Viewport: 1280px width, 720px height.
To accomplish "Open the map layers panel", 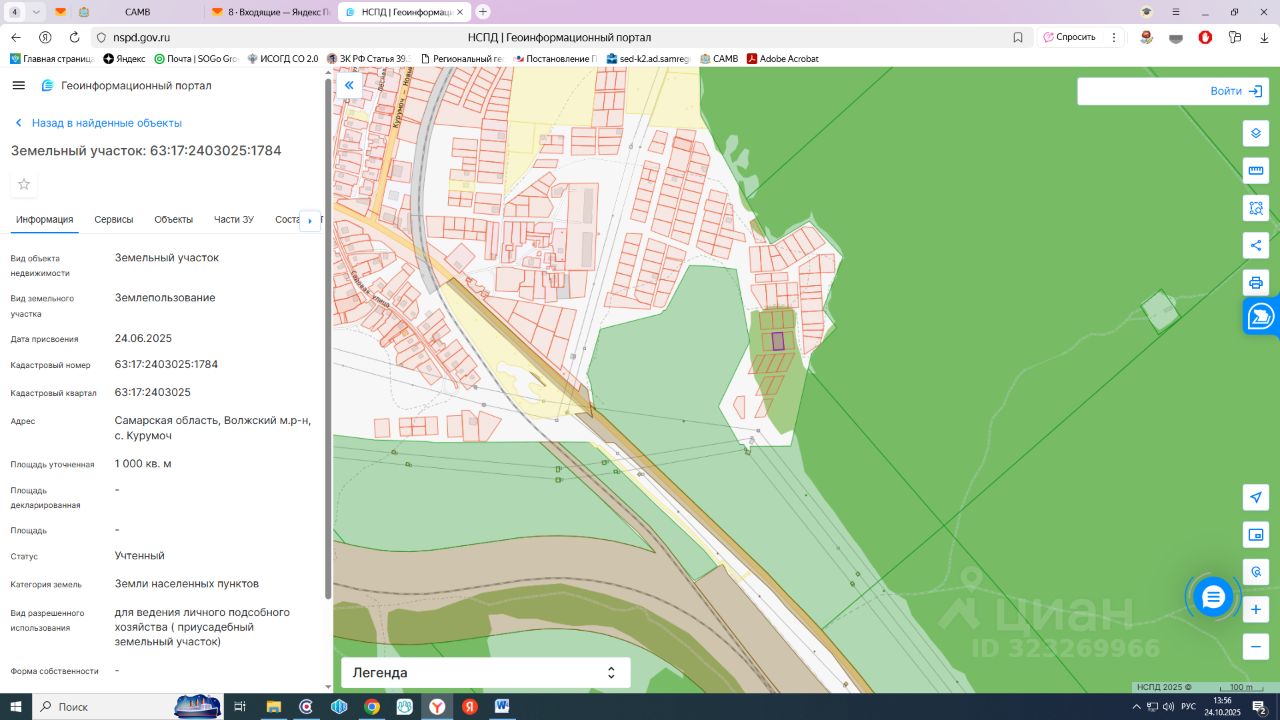I will point(1255,134).
